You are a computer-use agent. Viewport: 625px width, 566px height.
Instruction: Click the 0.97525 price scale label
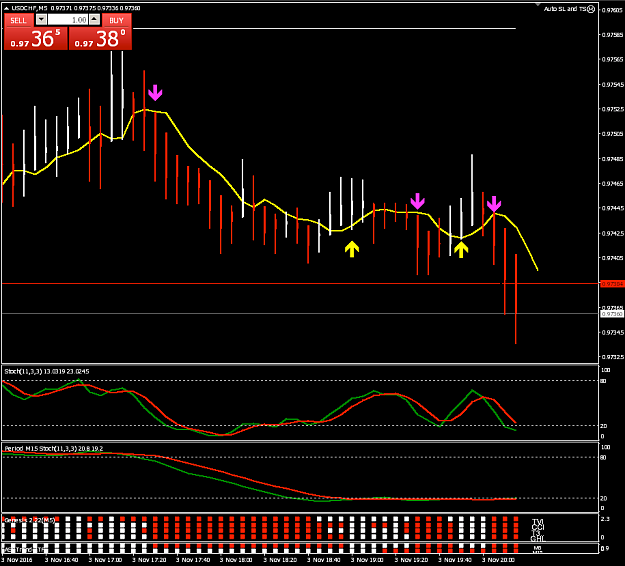pos(613,109)
